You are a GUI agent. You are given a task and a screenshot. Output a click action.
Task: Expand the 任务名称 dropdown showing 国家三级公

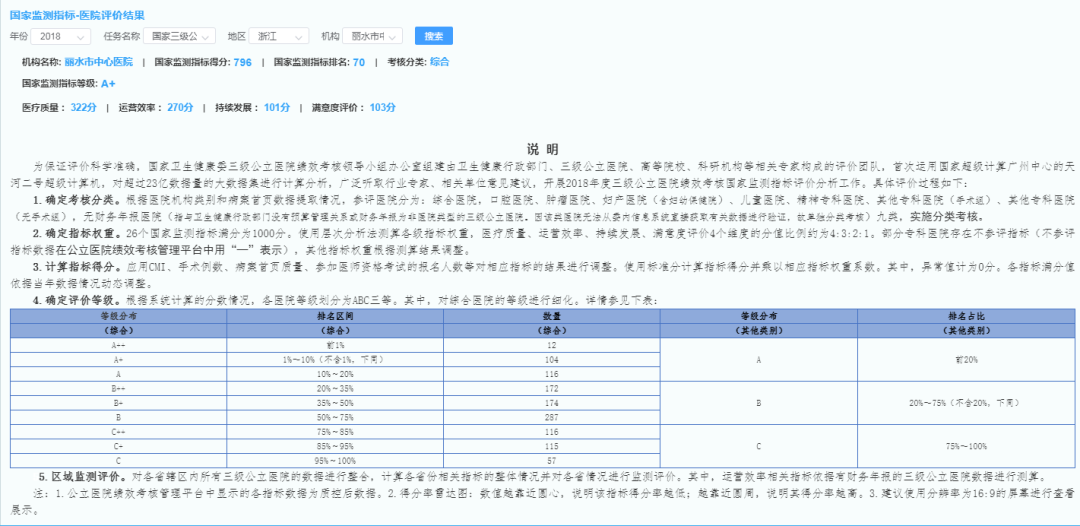pos(179,36)
